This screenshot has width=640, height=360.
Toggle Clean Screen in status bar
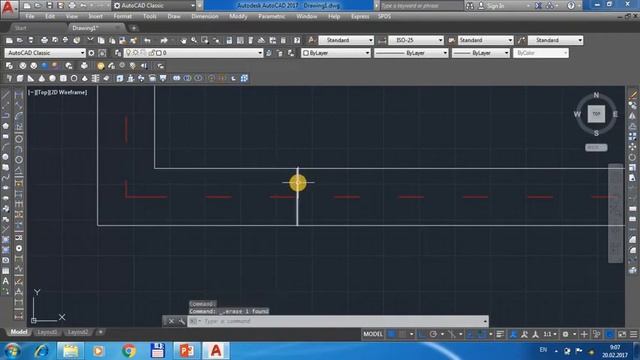[x=622, y=334]
